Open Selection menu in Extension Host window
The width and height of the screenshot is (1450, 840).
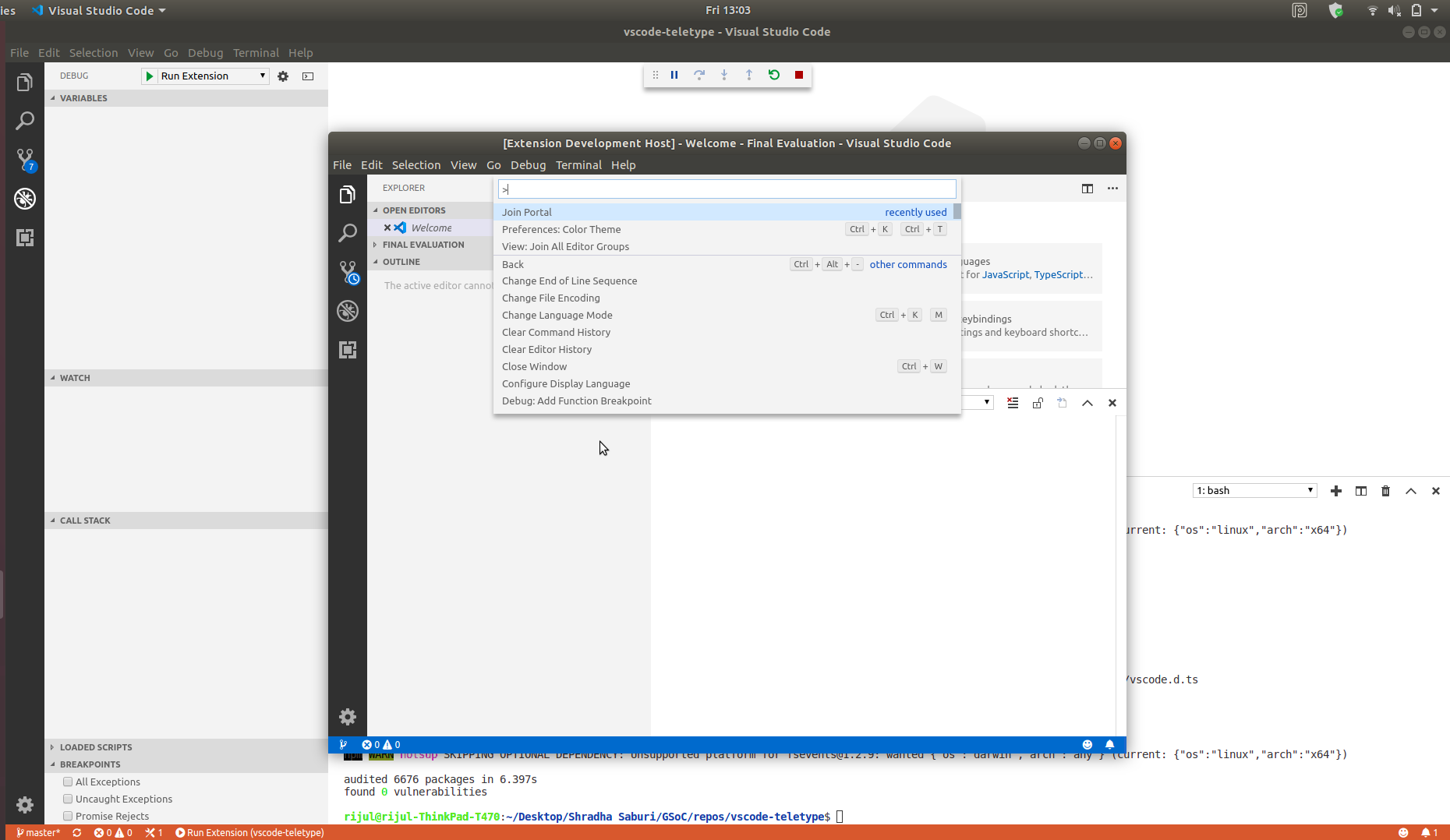[x=416, y=165]
